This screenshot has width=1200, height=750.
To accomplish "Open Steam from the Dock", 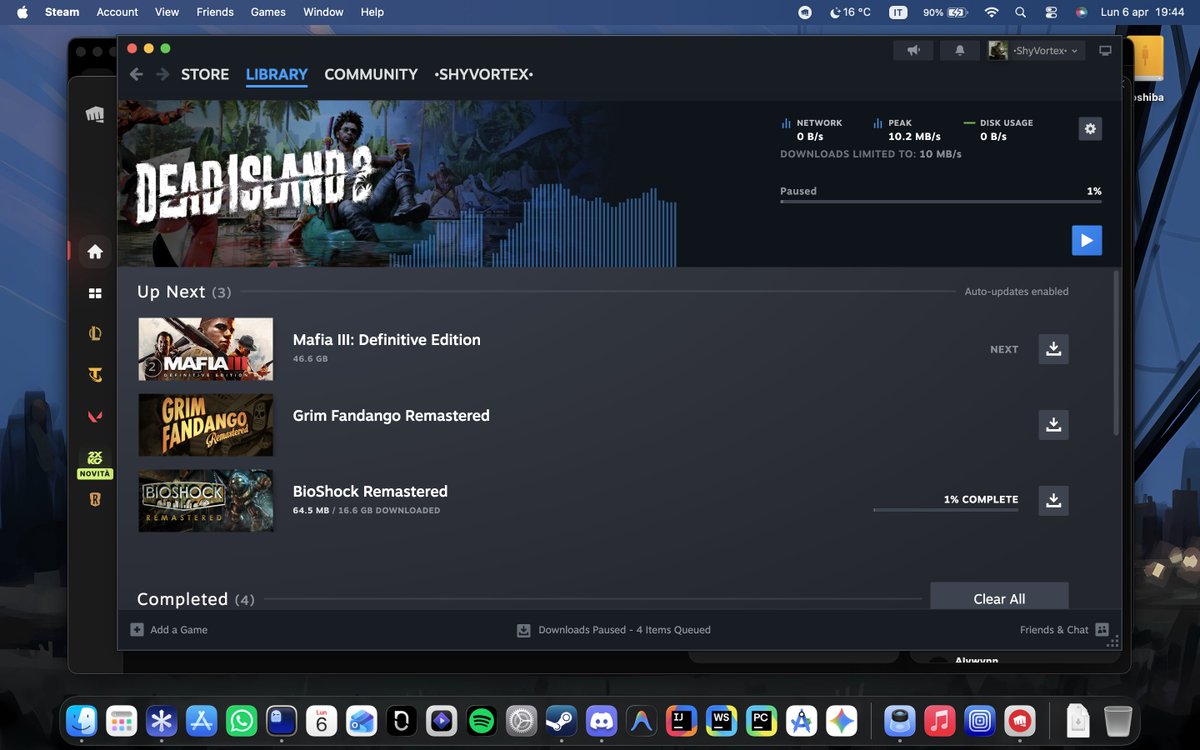I will (560, 720).
